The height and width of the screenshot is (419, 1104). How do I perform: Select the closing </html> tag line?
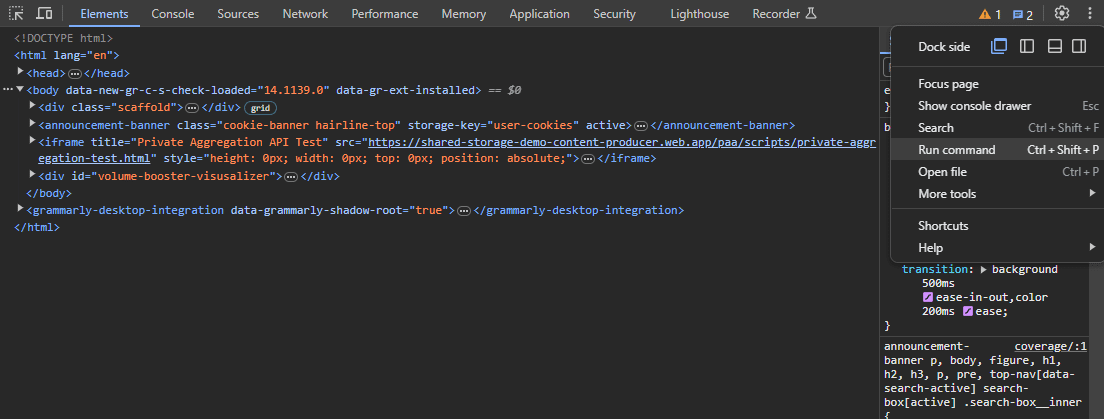point(37,227)
